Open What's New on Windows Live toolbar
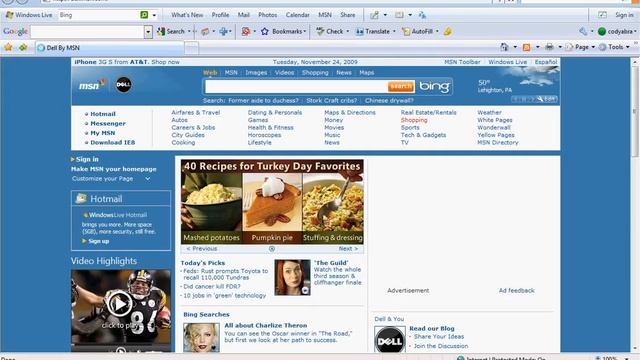This screenshot has width=640, height=360. pyautogui.click(x=187, y=15)
